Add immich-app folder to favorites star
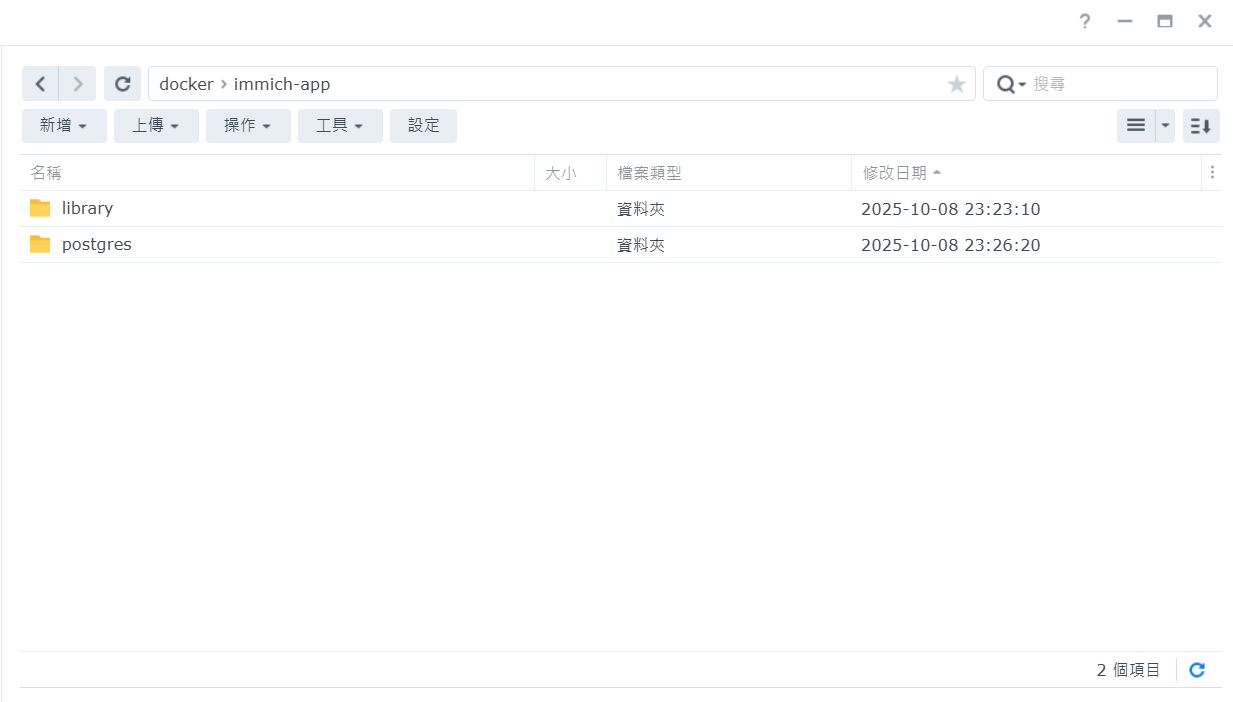 [956, 85]
